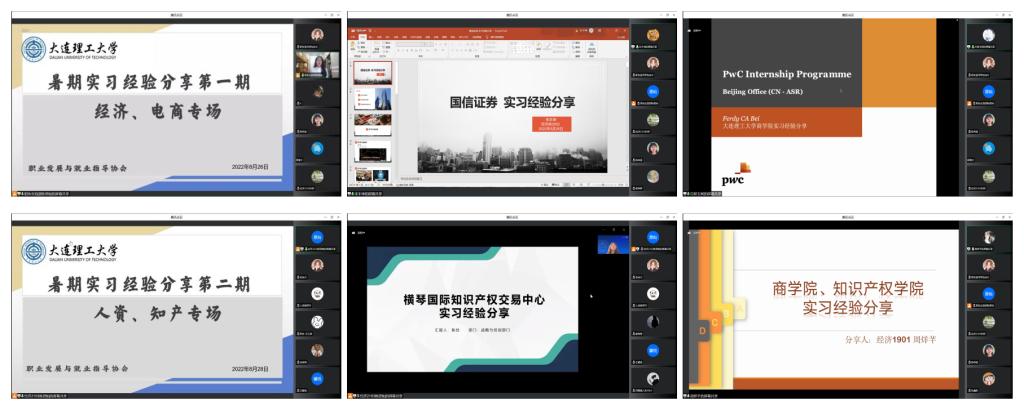Click the first participant avatar in the top-left meeting

[317, 35]
